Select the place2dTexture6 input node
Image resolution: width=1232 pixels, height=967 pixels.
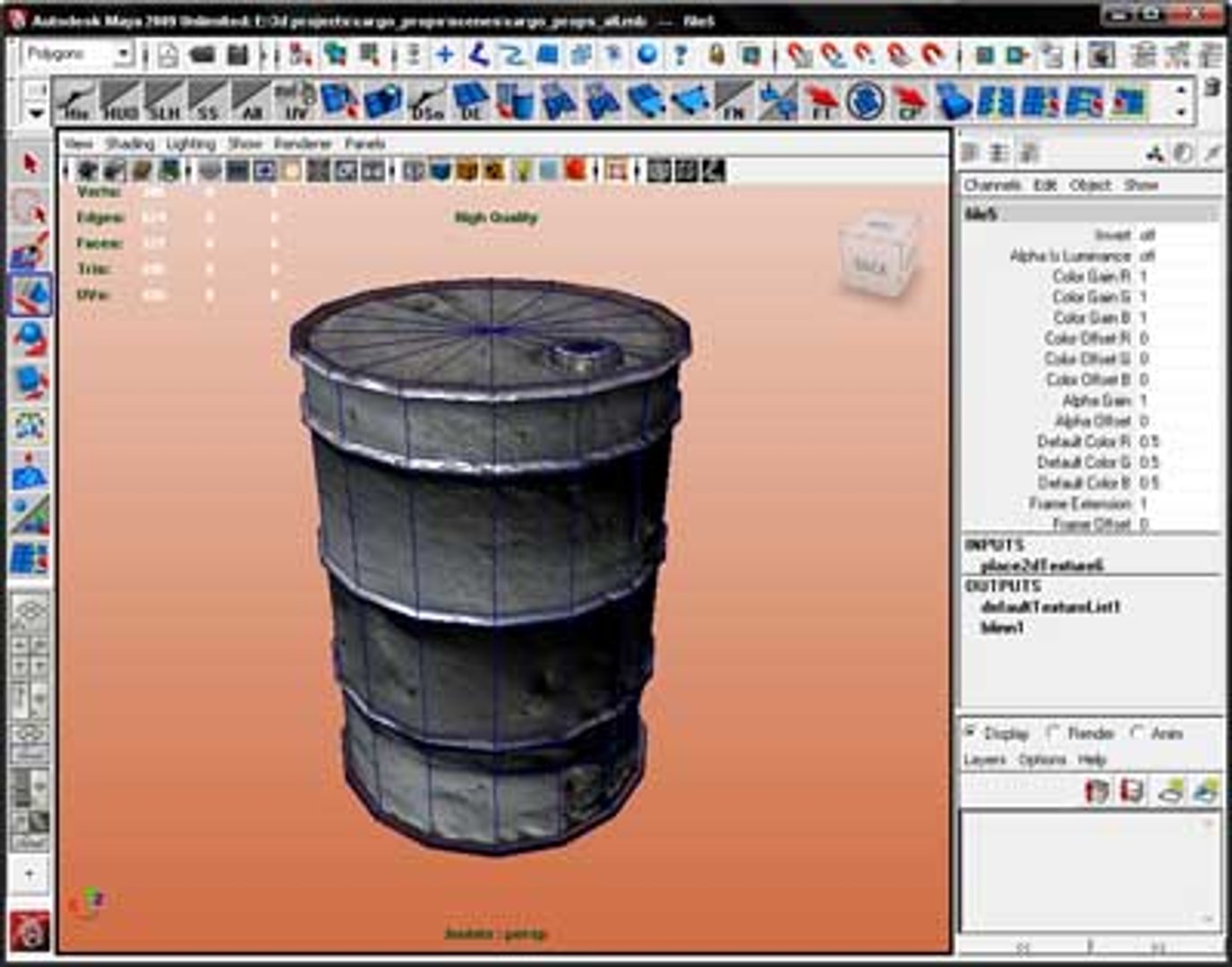click(x=1042, y=566)
